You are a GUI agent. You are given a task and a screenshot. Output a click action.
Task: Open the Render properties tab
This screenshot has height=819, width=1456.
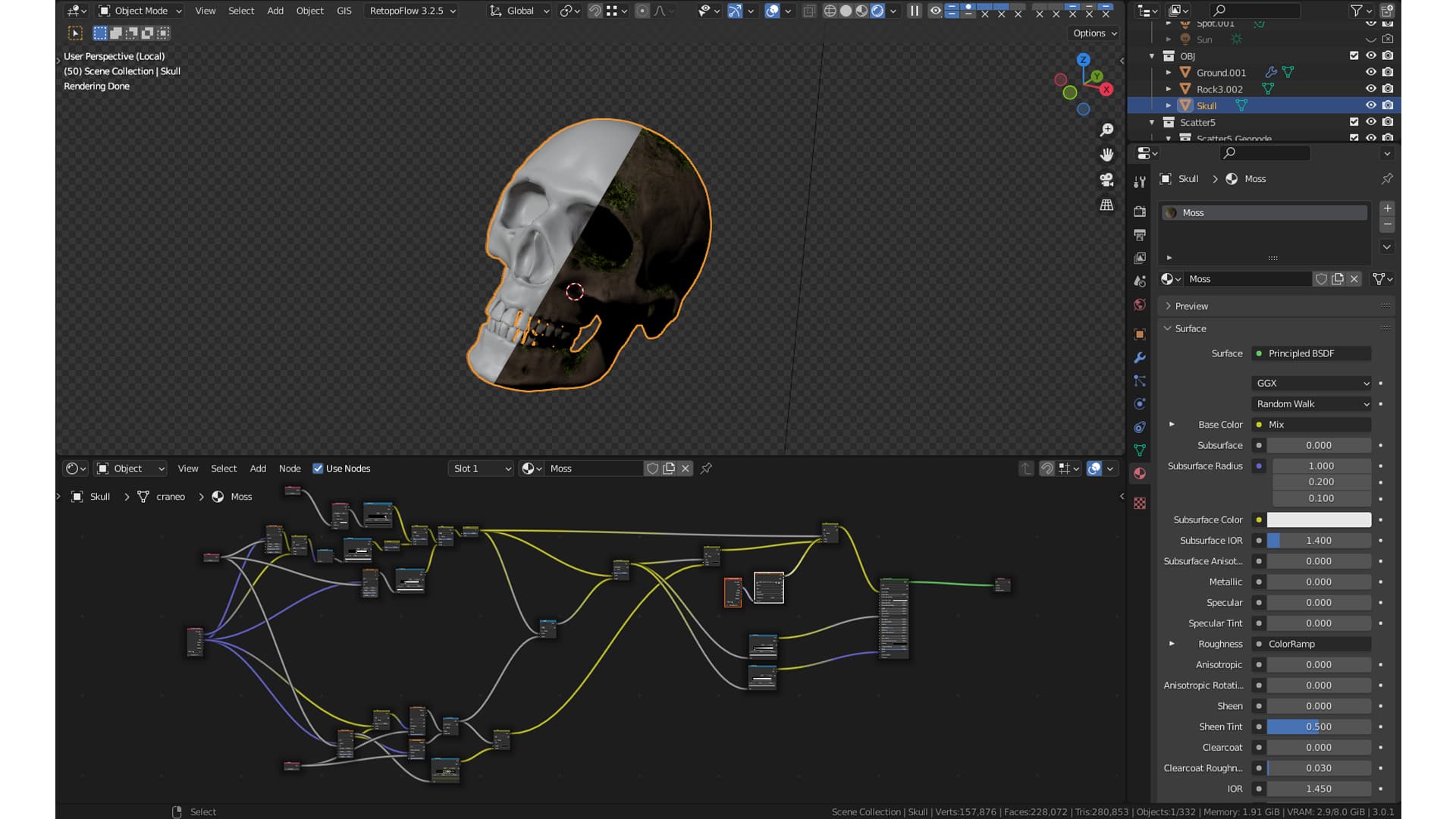1139,212
